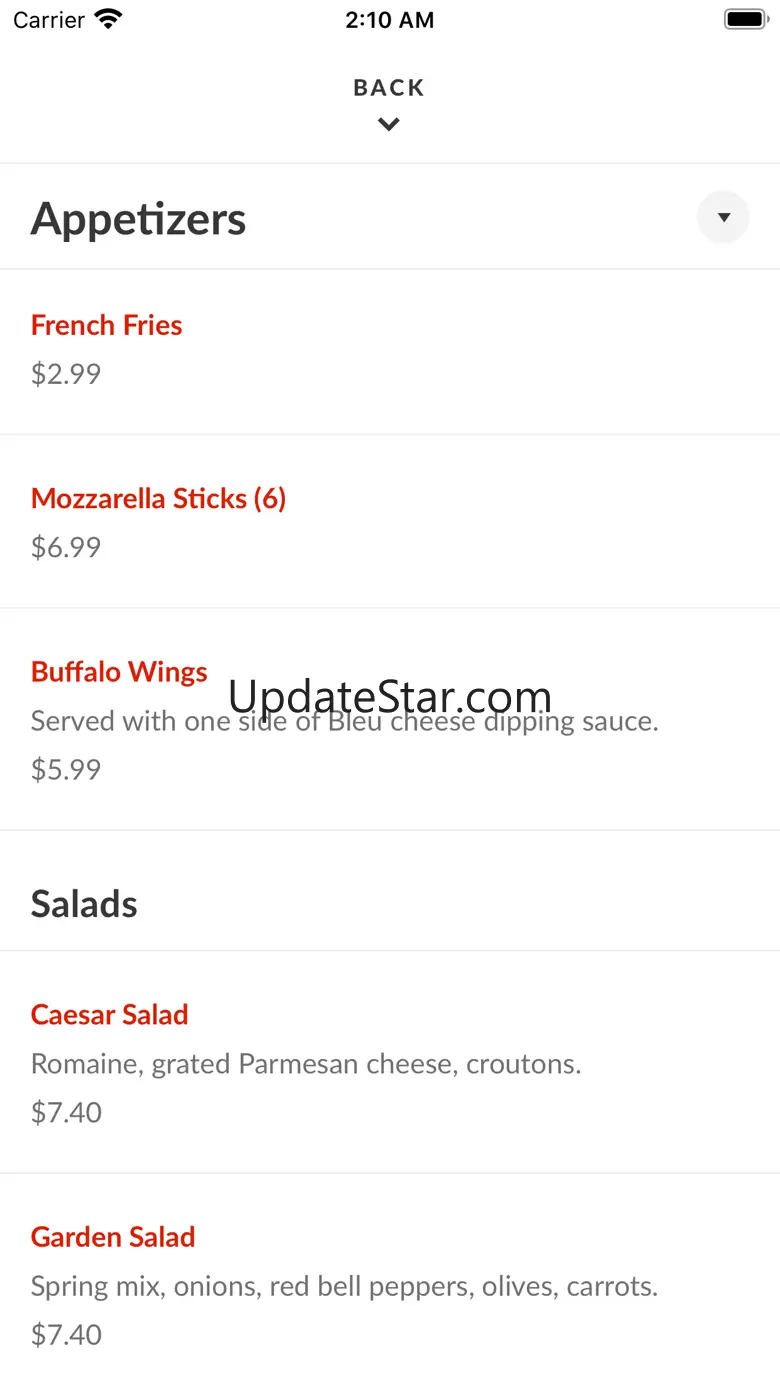This screenshot has width=780, height=1387.
Task: Tap the Appetizers section heading
Action: tap(138, 219)
